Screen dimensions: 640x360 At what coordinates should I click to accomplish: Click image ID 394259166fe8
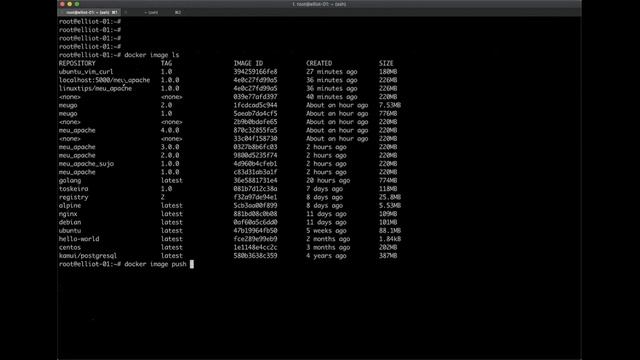pyautogui.click(x=255, y=71)
